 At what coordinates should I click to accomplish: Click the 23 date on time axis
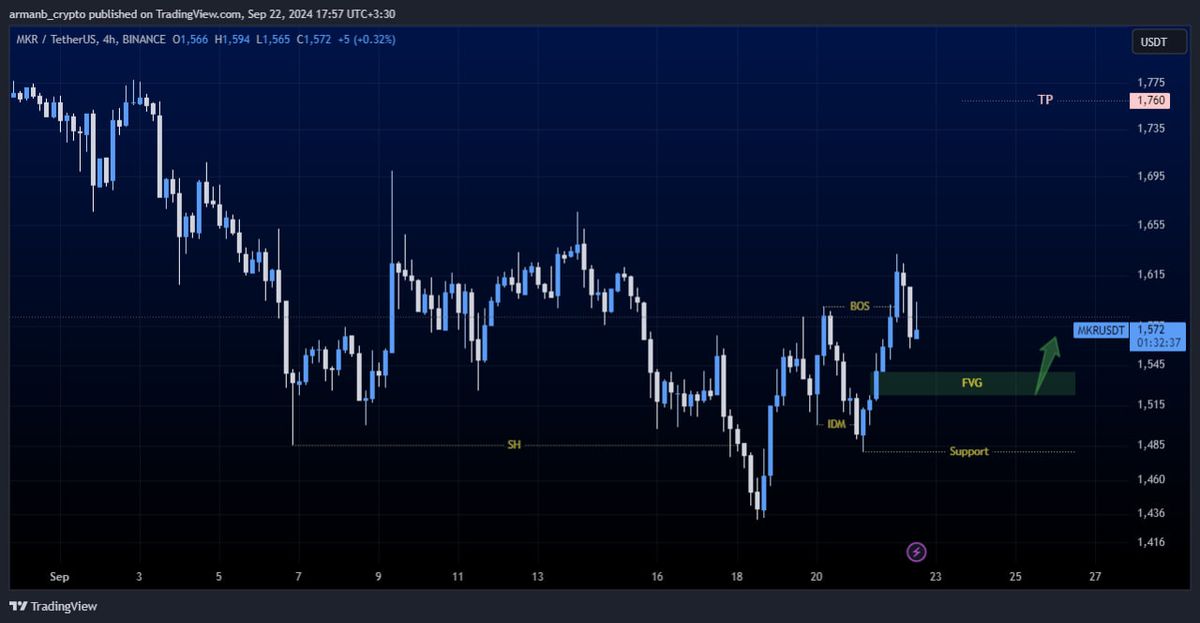(x=934, y=577)
